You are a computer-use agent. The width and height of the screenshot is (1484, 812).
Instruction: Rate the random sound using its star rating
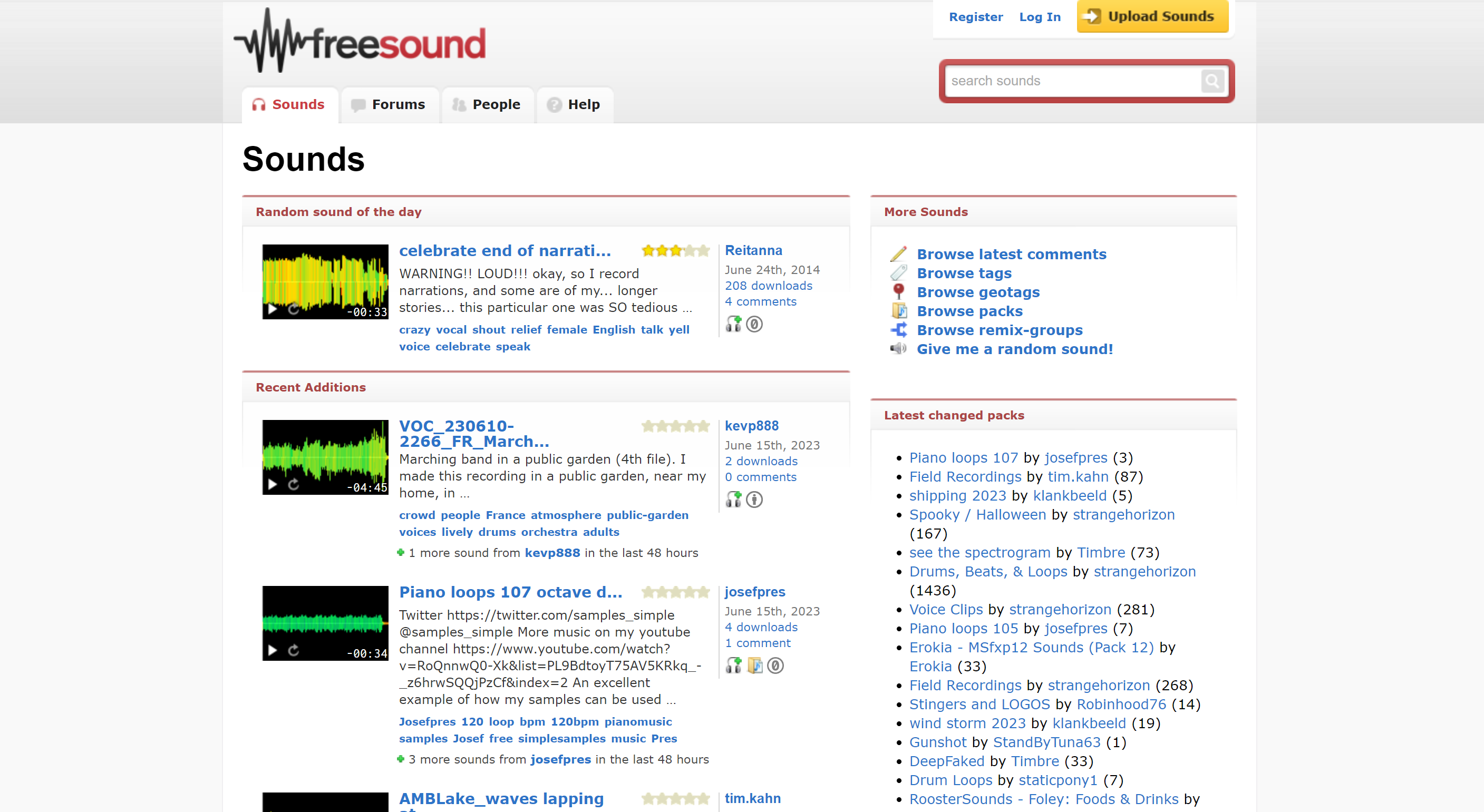point(675,250)
